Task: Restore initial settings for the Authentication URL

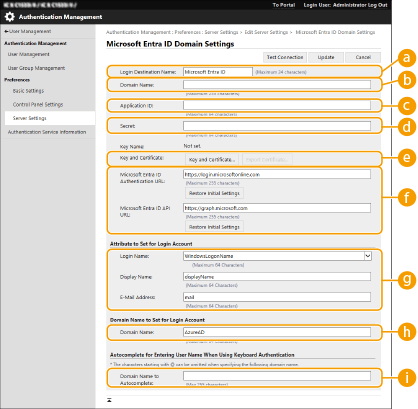Action: (x=214, y=193)
